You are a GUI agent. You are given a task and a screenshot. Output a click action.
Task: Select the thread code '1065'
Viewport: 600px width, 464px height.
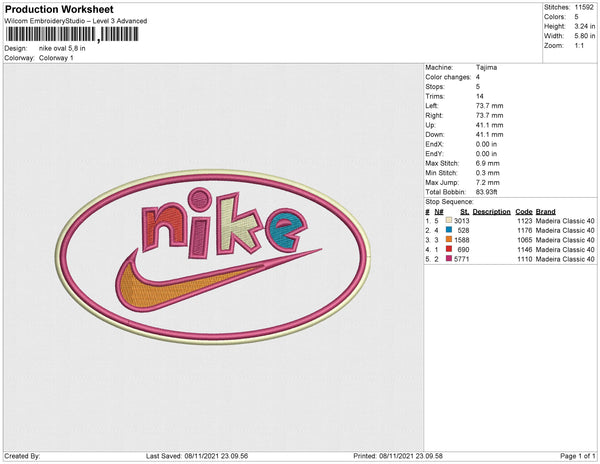(x=525, y=240)
